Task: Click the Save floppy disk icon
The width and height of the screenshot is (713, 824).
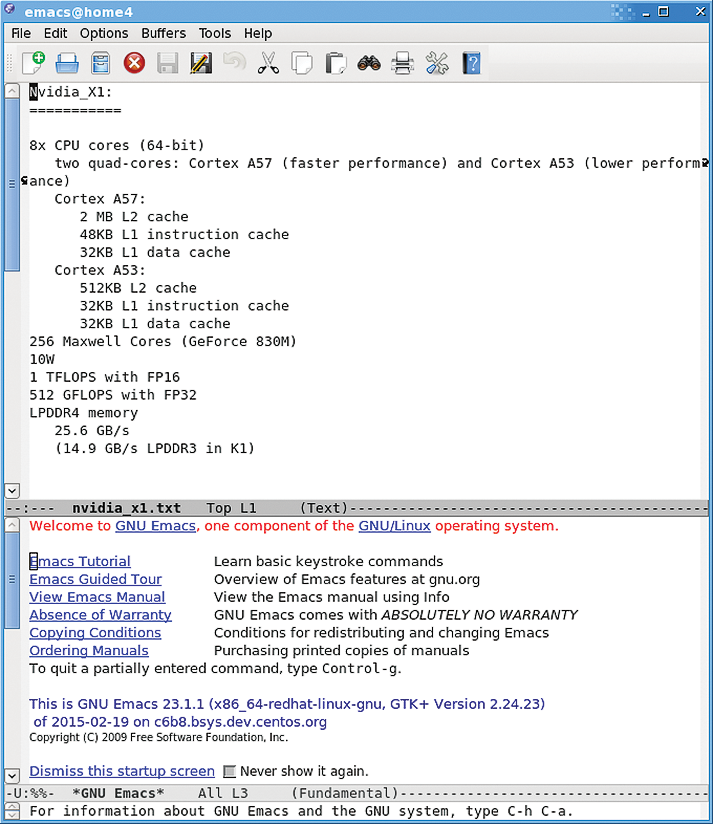Action: (x=168, y=64)
